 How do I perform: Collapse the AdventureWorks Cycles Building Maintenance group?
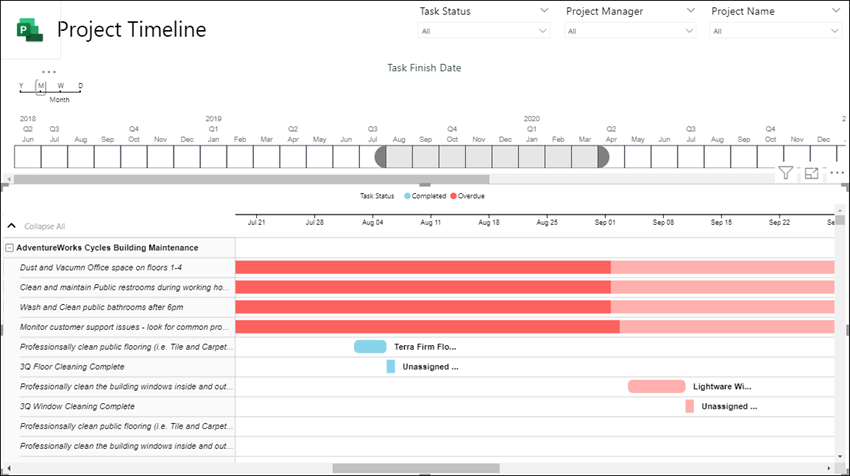pos(9,248)
